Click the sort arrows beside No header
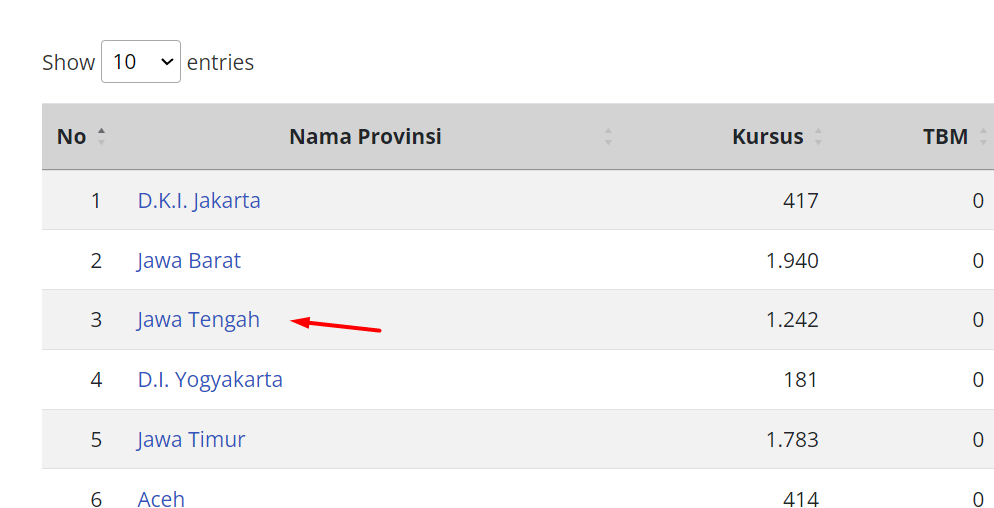The height and width of the screenshot is (508, 994). point(101,137)
